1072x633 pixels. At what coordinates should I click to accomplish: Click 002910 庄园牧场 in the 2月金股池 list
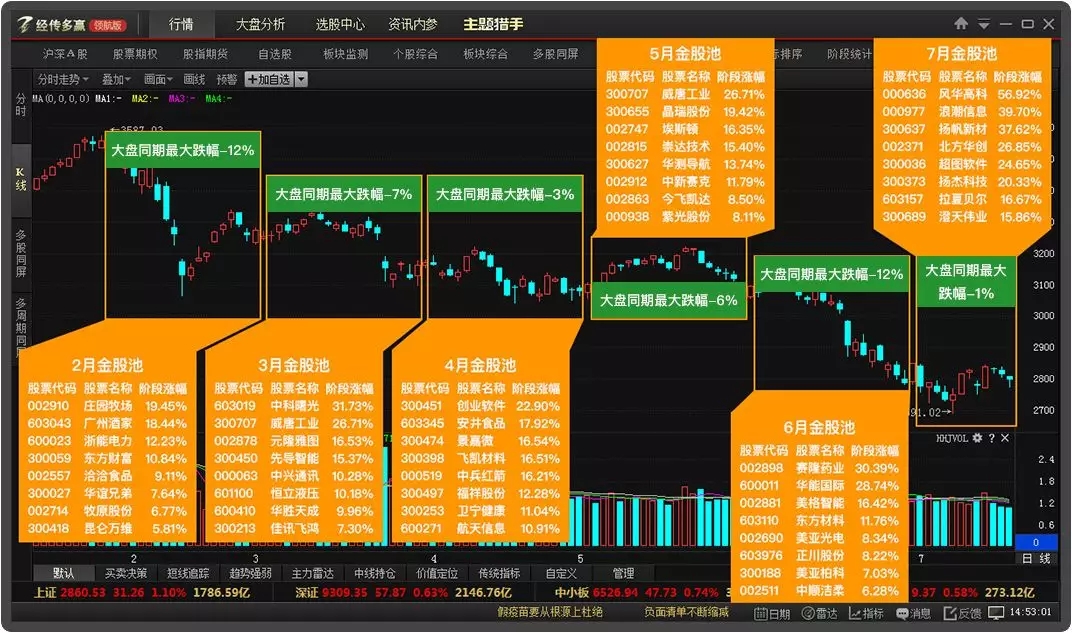coord(107,406)
